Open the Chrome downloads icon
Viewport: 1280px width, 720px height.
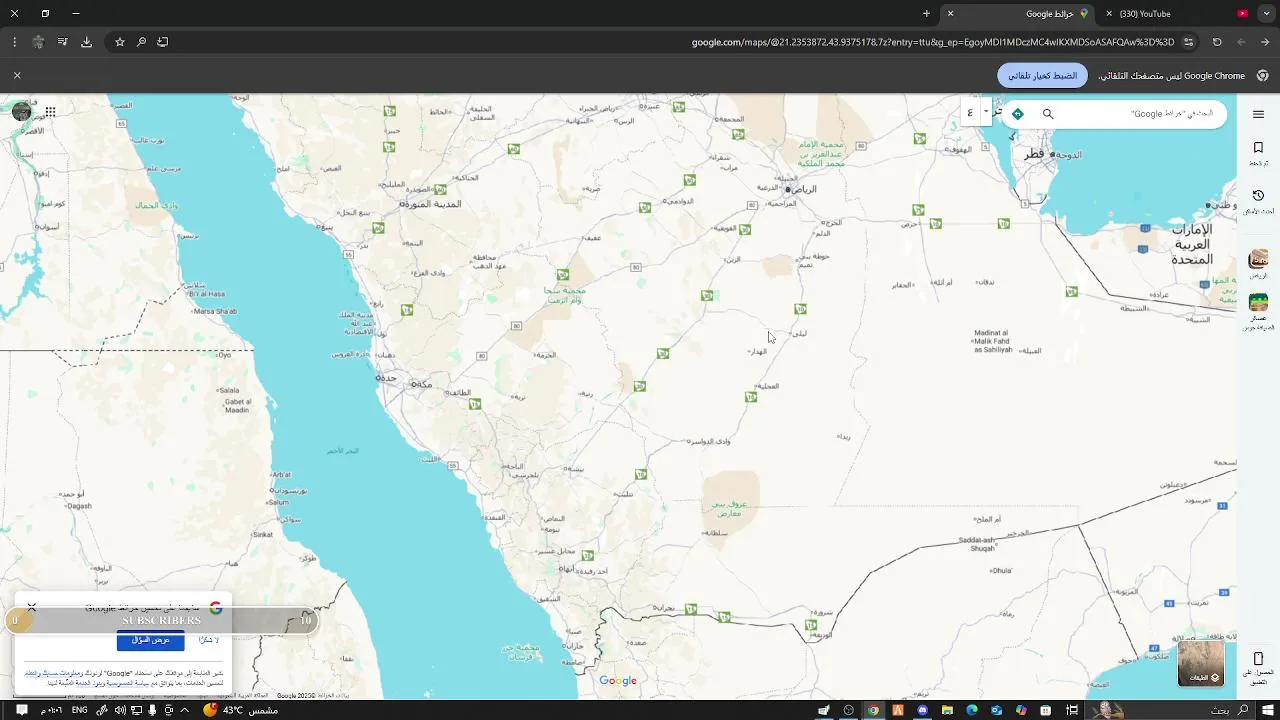[86, 42]
